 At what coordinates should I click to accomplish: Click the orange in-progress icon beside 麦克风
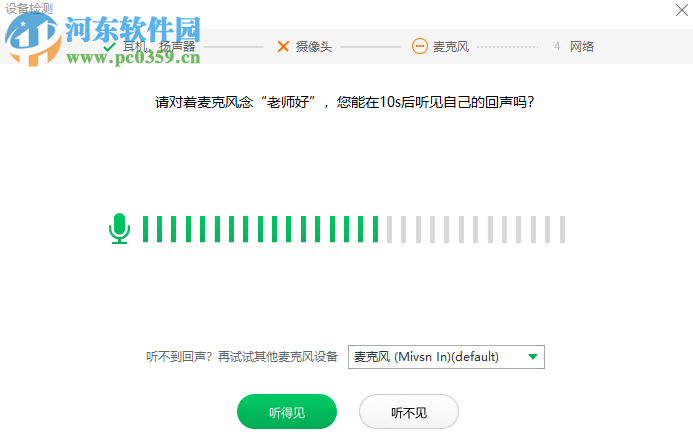(419, 46)
